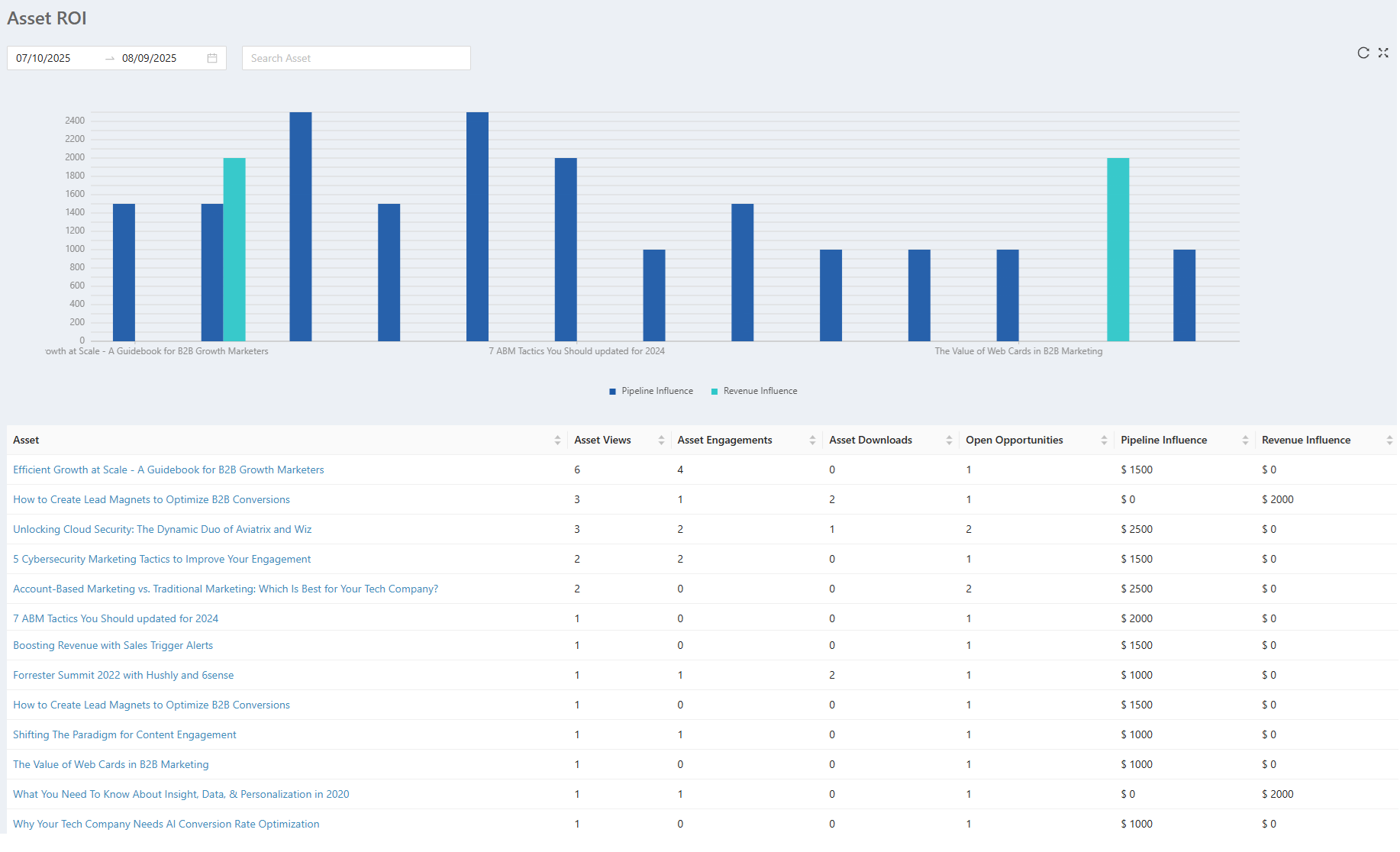Sort by Asset Downloads column arrows
Image resolution: width=1400 pixels, height=852 pixels.
(949, 441)
